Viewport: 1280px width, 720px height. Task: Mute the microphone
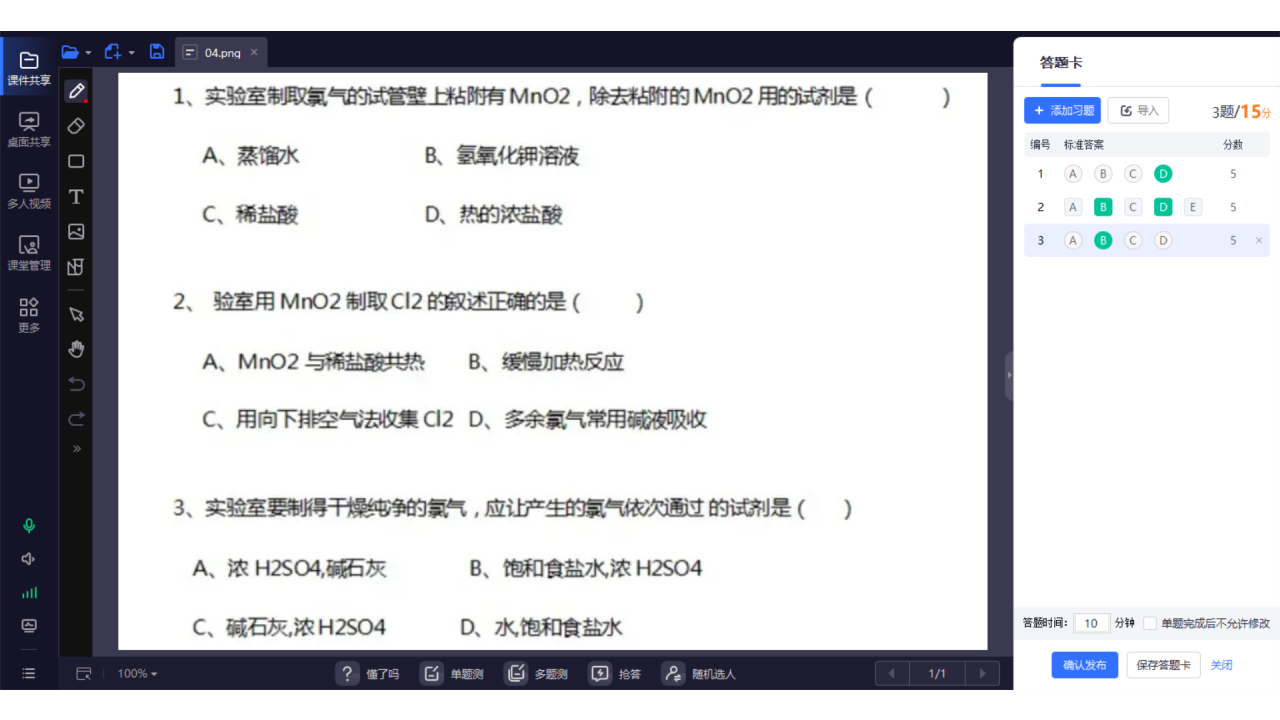[x=28, y=524]
